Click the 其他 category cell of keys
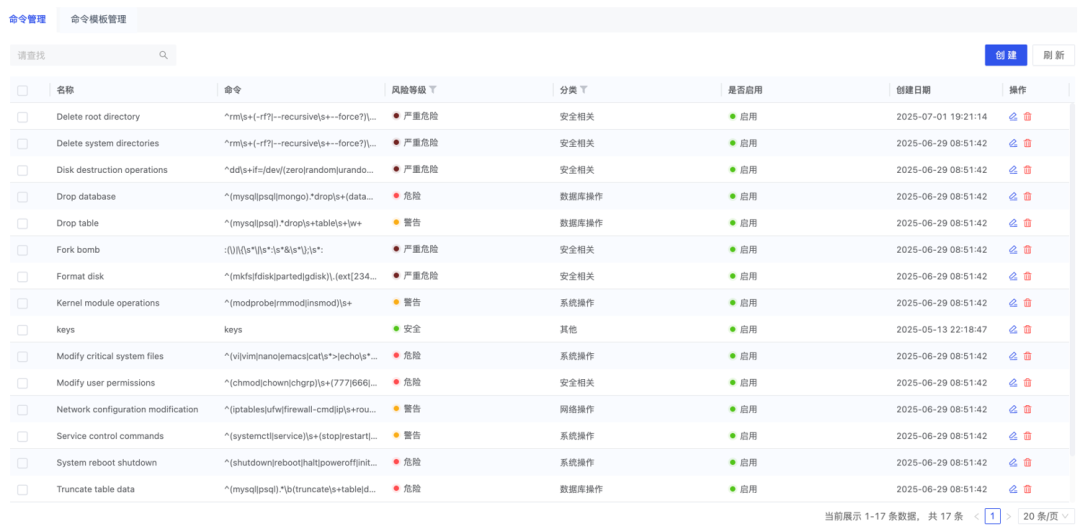This screenshot has width=1080, height=529. click(x=568, y=329)
